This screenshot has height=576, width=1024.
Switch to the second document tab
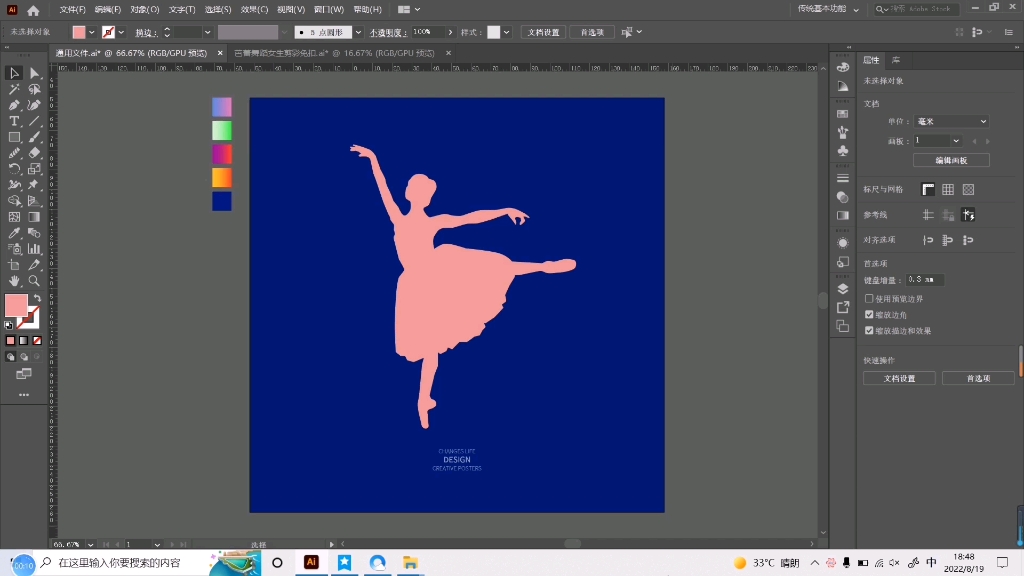[x=334, y=52]
